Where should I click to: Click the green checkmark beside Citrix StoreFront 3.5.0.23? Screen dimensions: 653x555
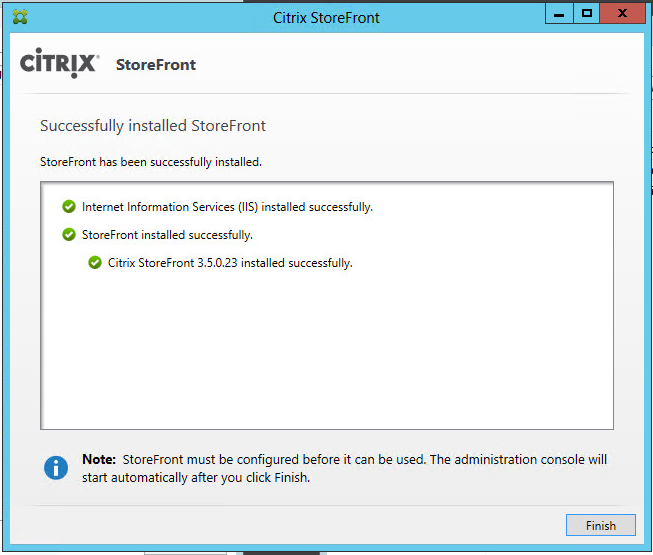point(95,263)
